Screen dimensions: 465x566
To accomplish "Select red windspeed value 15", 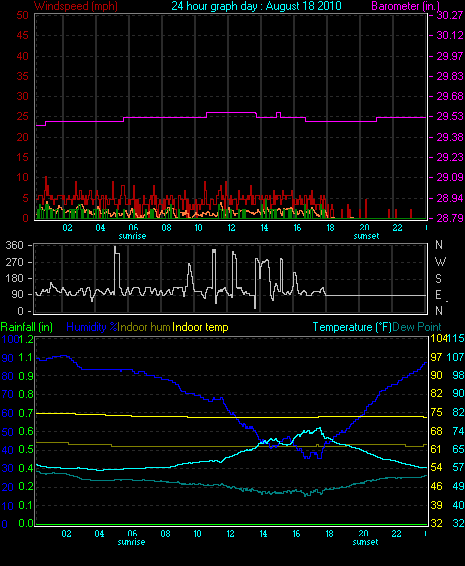I will (x=22, y=157).
